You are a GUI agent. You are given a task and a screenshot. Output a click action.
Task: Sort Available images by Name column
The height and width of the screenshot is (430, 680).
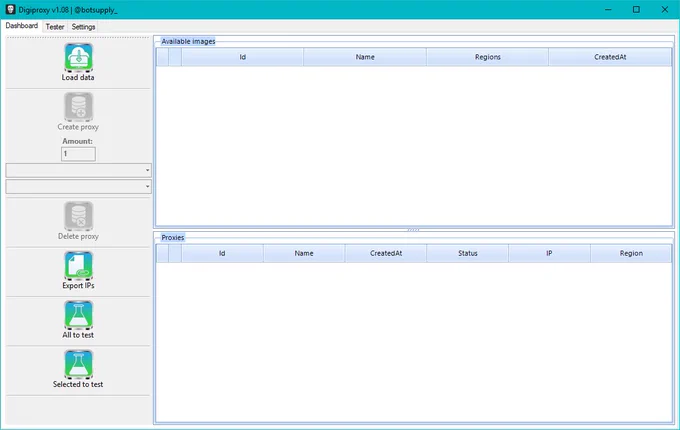(x=365, y=57)
